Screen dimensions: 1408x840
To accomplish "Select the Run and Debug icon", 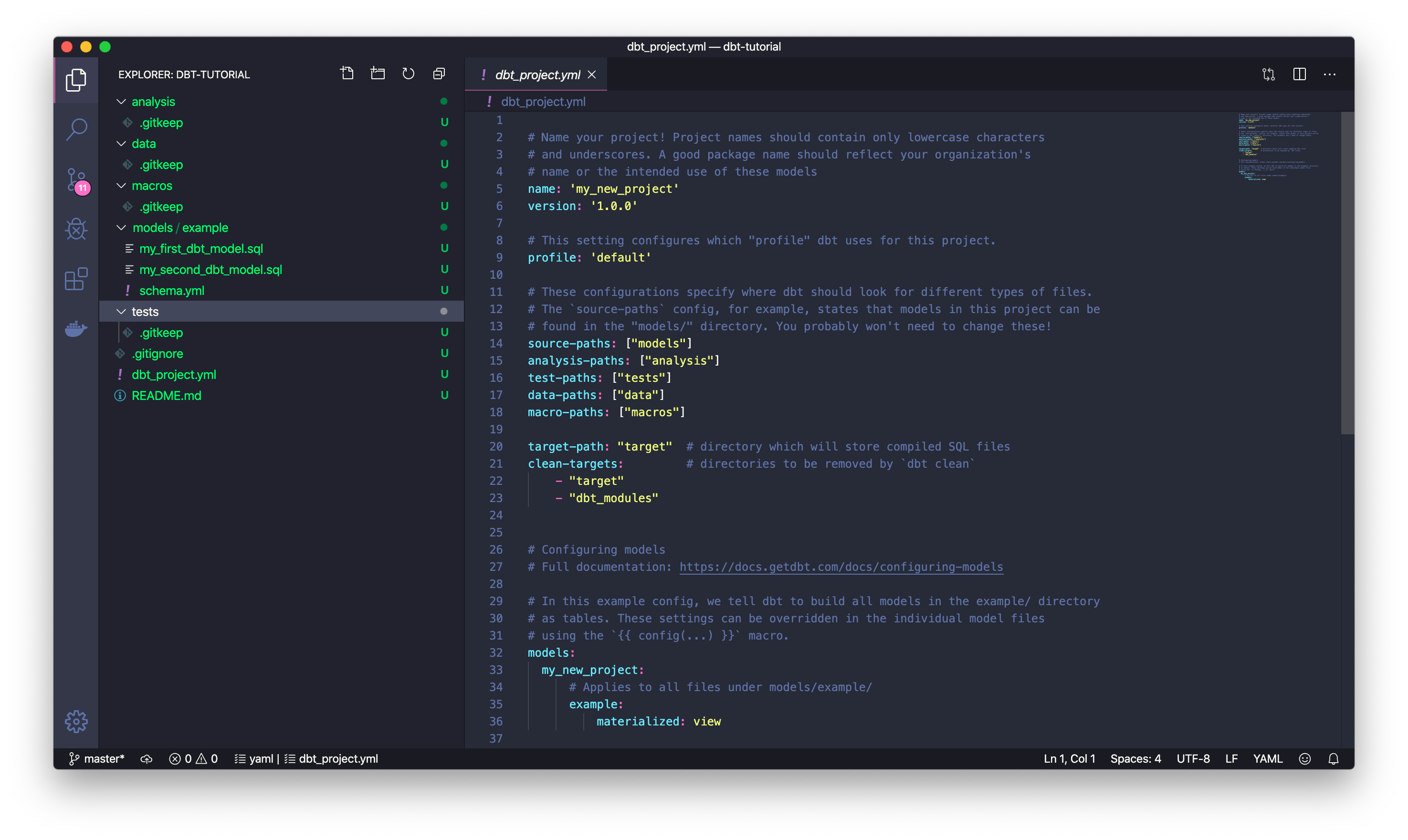I will (x=76, y=229).
